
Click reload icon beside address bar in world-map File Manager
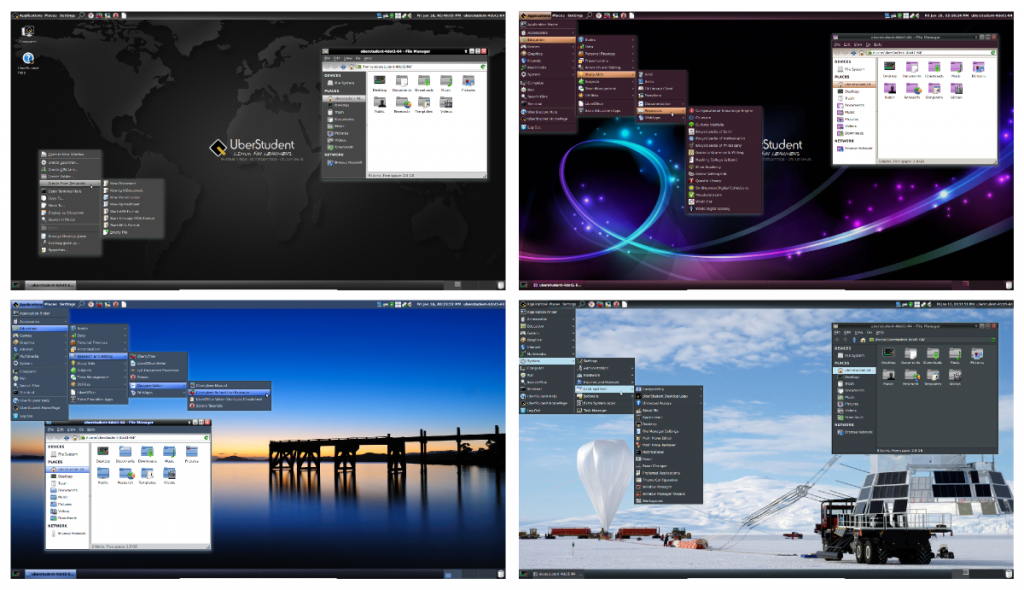click(x=483, y=66)
